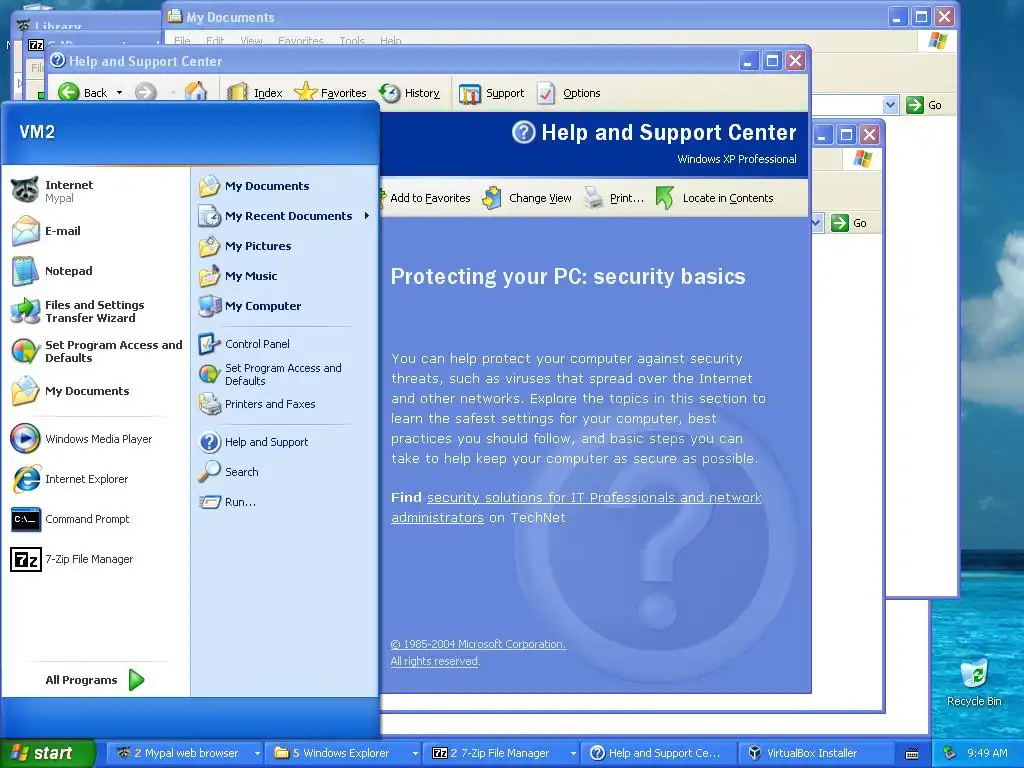Open Support in Help and Support Center

click(492, 93)
